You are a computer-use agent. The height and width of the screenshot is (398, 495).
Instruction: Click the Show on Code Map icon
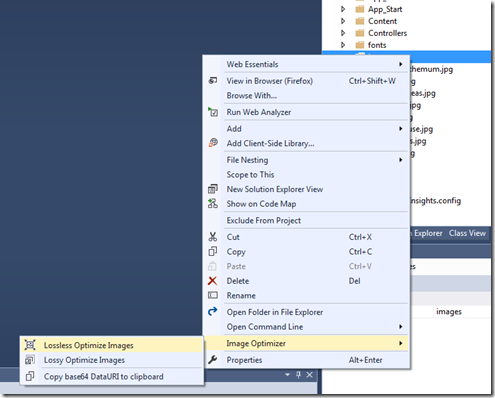213,204
